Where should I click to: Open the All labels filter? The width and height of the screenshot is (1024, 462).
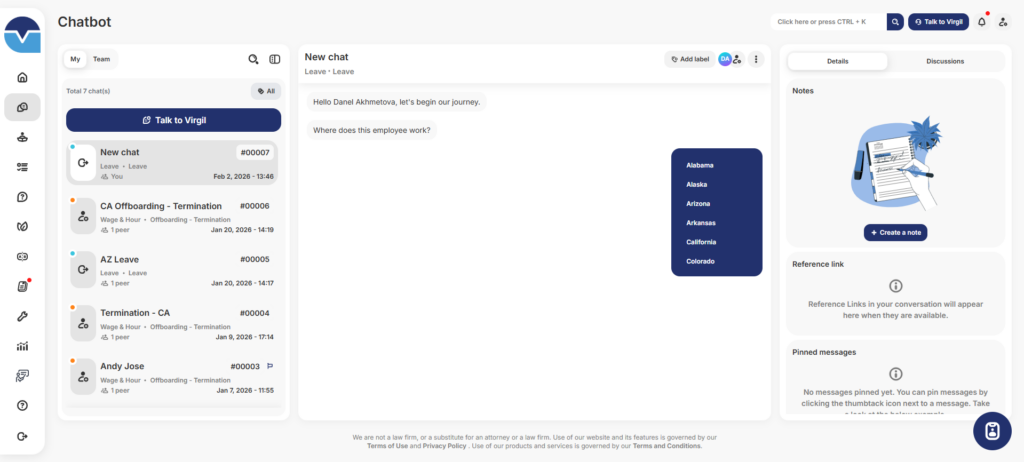pos(266,91)
